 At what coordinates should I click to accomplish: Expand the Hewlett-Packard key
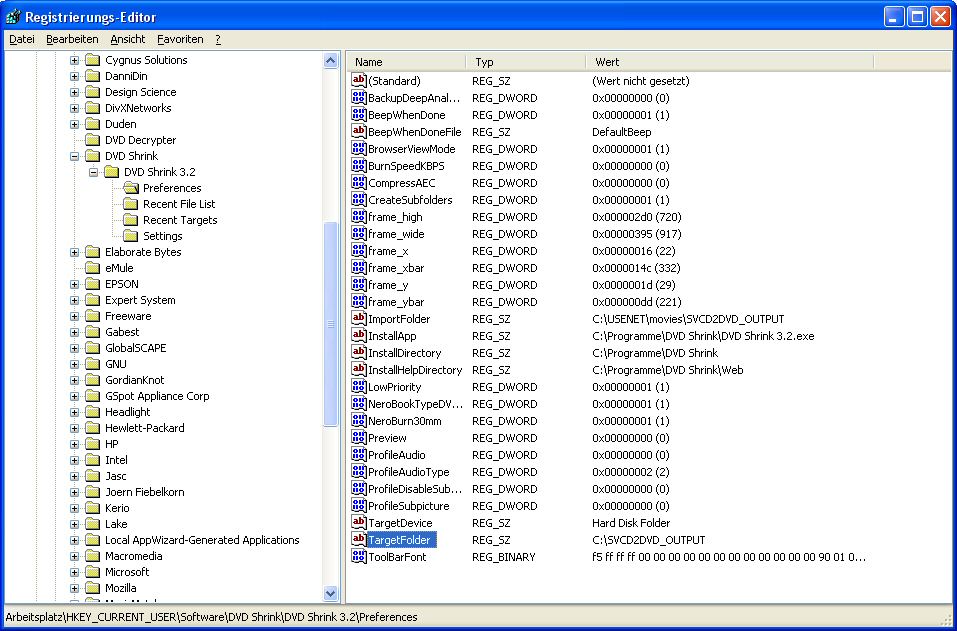pos(74,428)
